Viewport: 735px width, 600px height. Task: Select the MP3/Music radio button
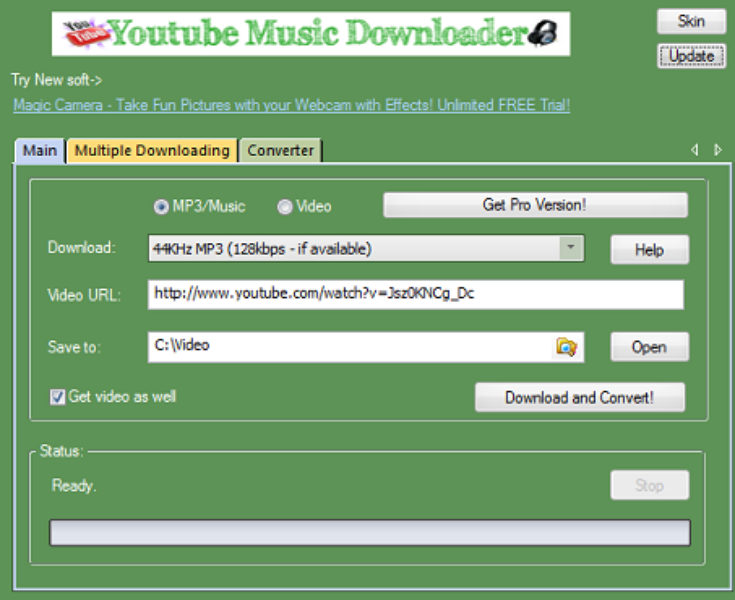click(161, 207)
